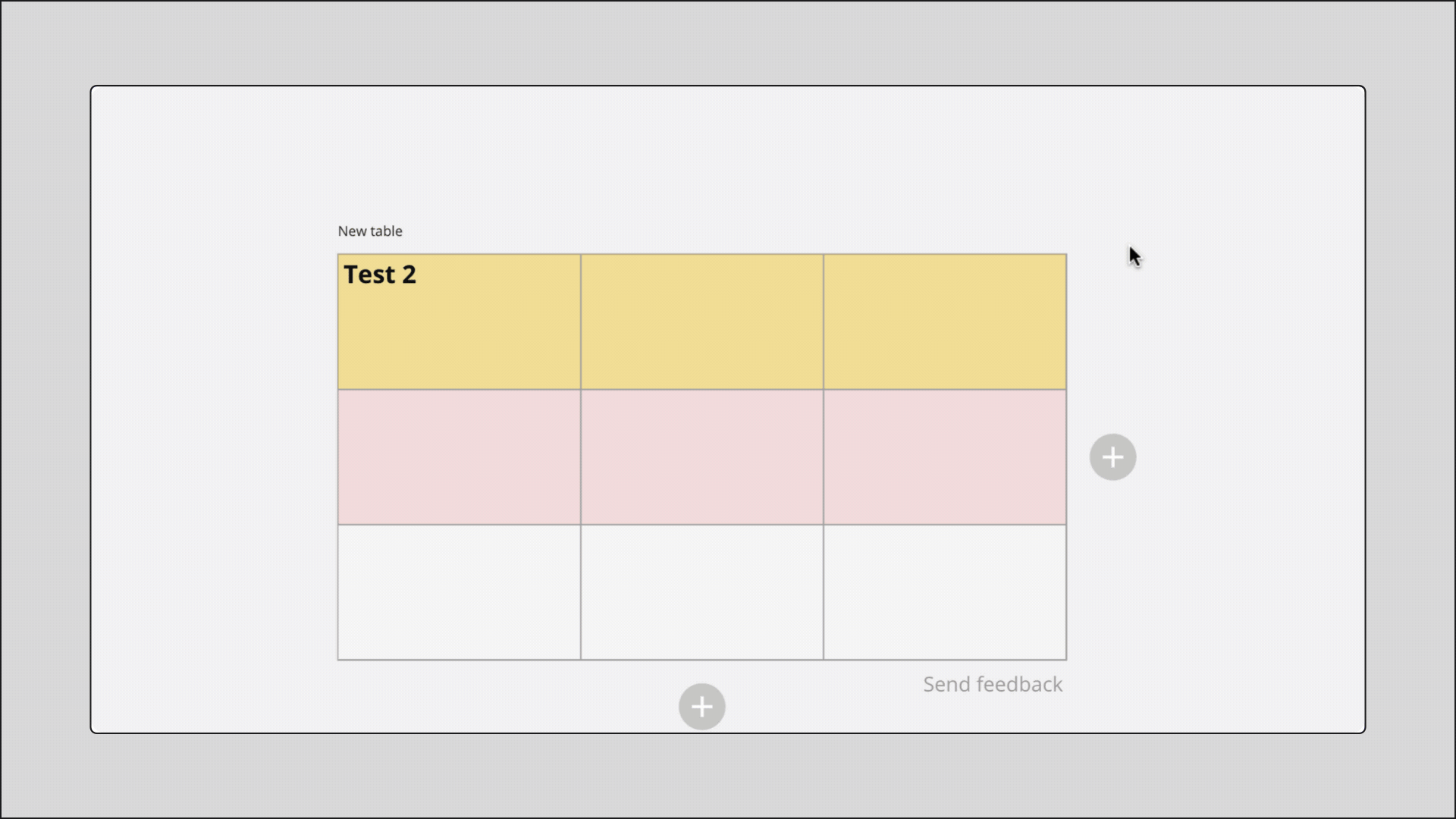Select the Test 2 header cell
The height and width of the screenshot is (819, 1456).
(458, 322)
